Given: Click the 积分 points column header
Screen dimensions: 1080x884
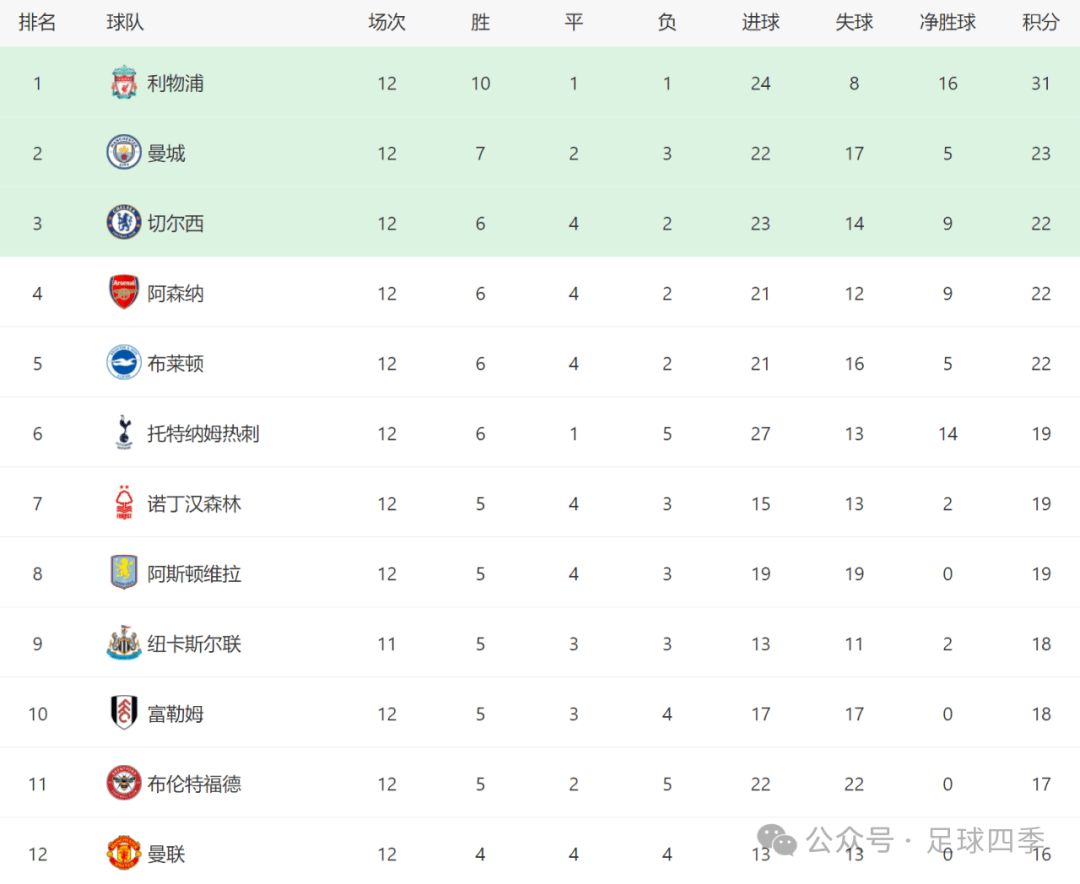Looking at the screenshot, I should [x=1040, y=22].
